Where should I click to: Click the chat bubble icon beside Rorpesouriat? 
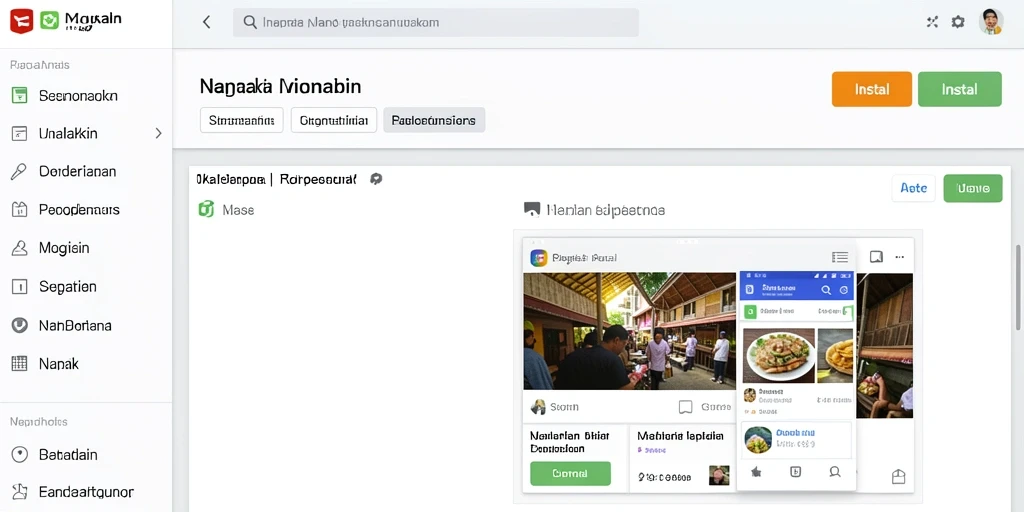point(376,179)
